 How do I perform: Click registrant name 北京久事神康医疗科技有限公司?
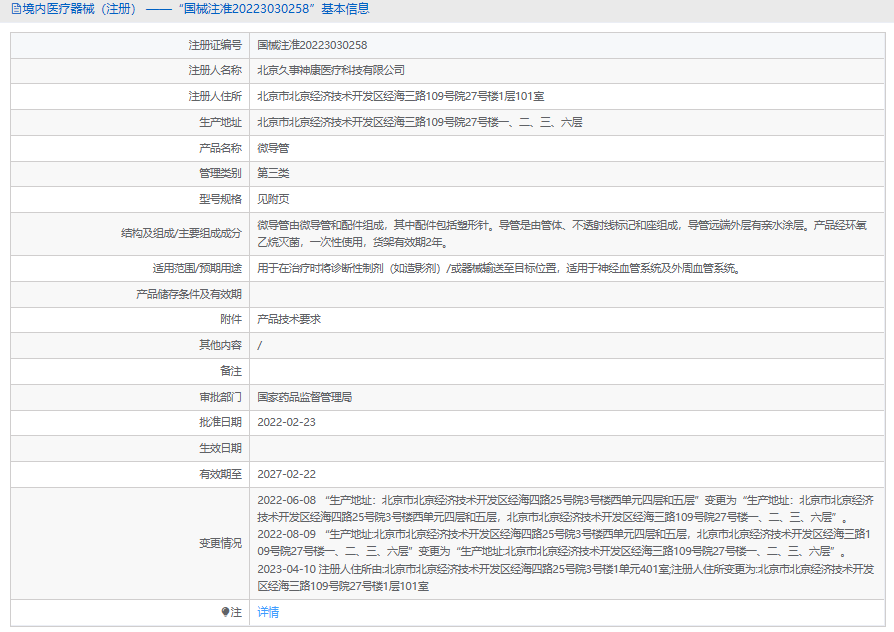click(331, 71)
